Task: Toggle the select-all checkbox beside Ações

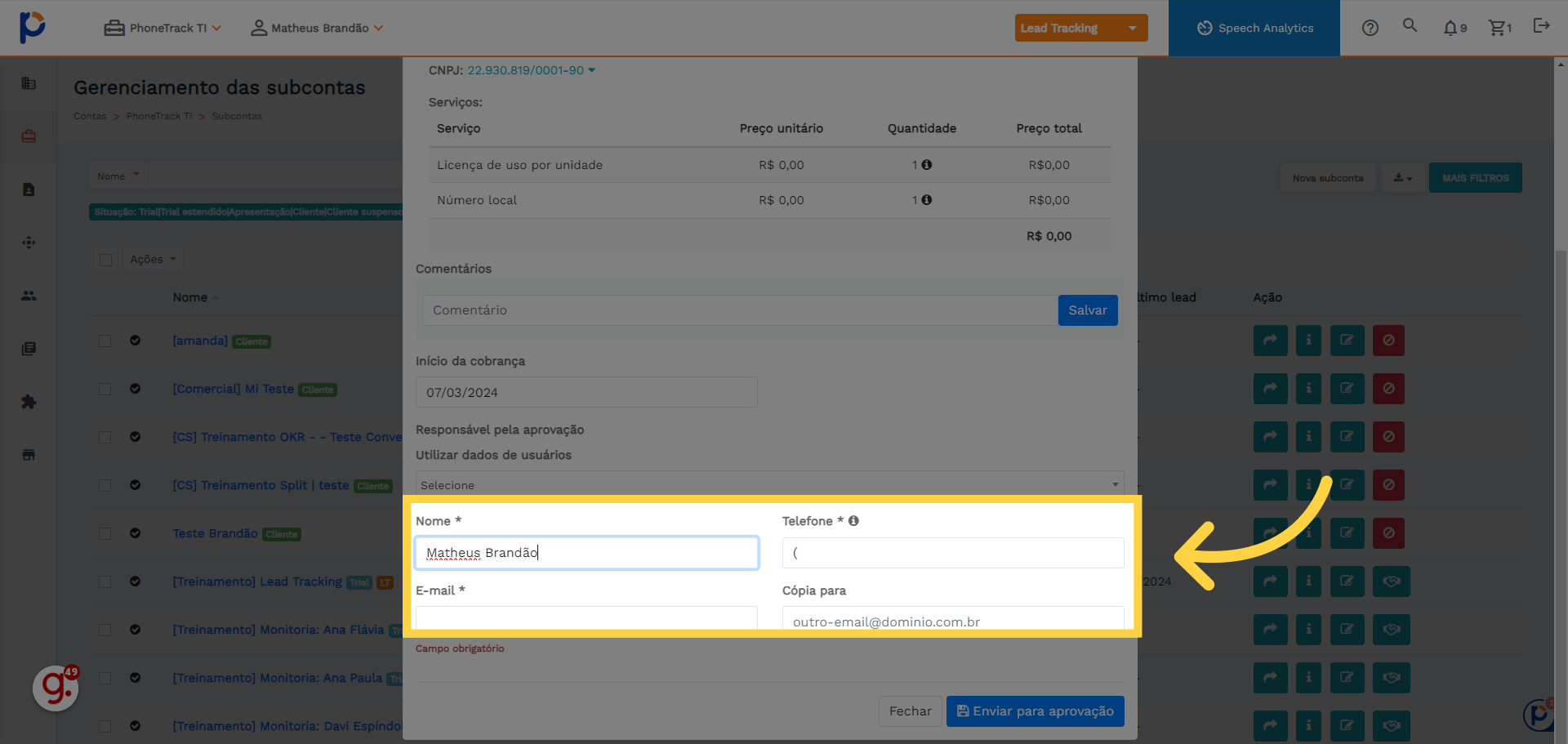Action: 105,260
